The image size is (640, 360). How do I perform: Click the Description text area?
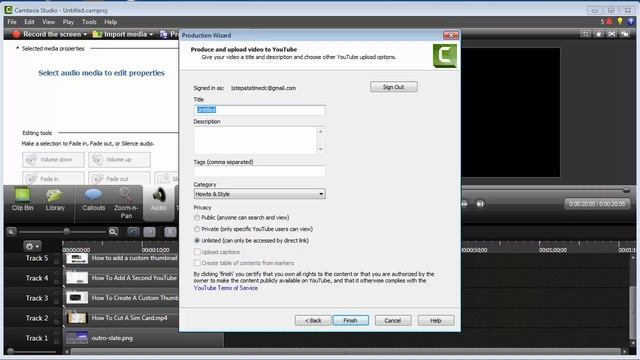260,140
